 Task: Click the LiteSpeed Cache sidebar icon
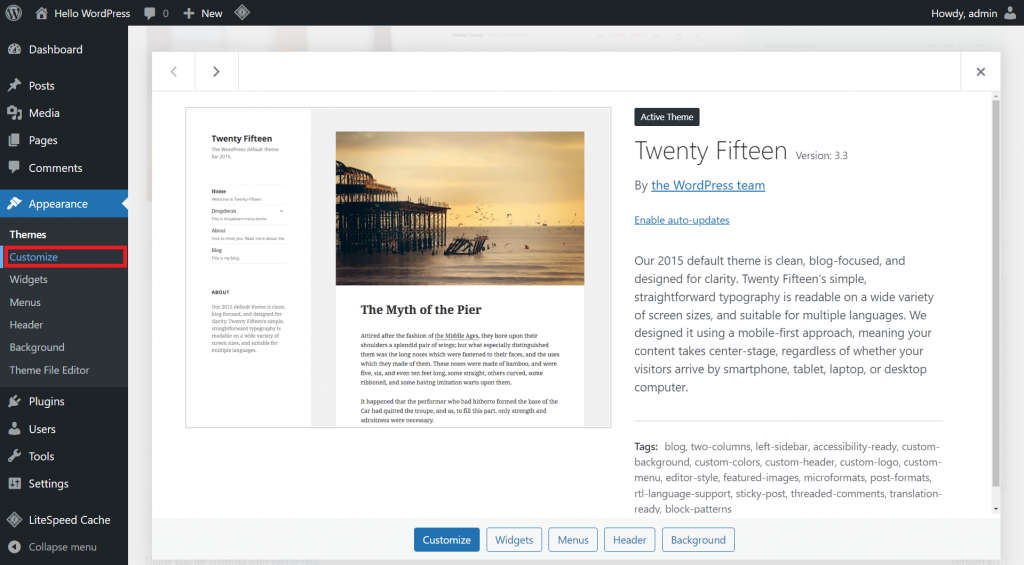click(x=14, y=520)
